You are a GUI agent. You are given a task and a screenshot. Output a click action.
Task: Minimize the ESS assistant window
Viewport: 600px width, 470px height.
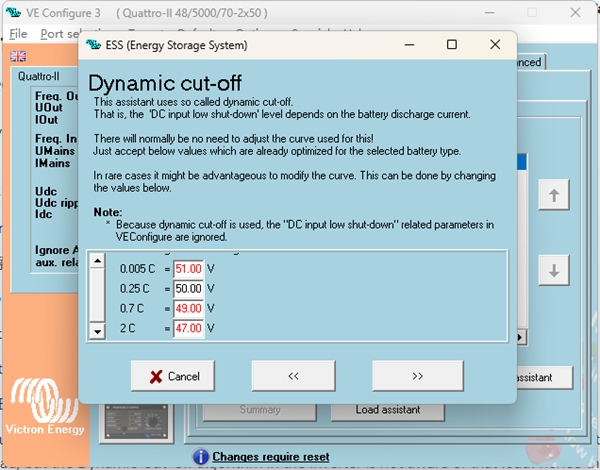409,45
